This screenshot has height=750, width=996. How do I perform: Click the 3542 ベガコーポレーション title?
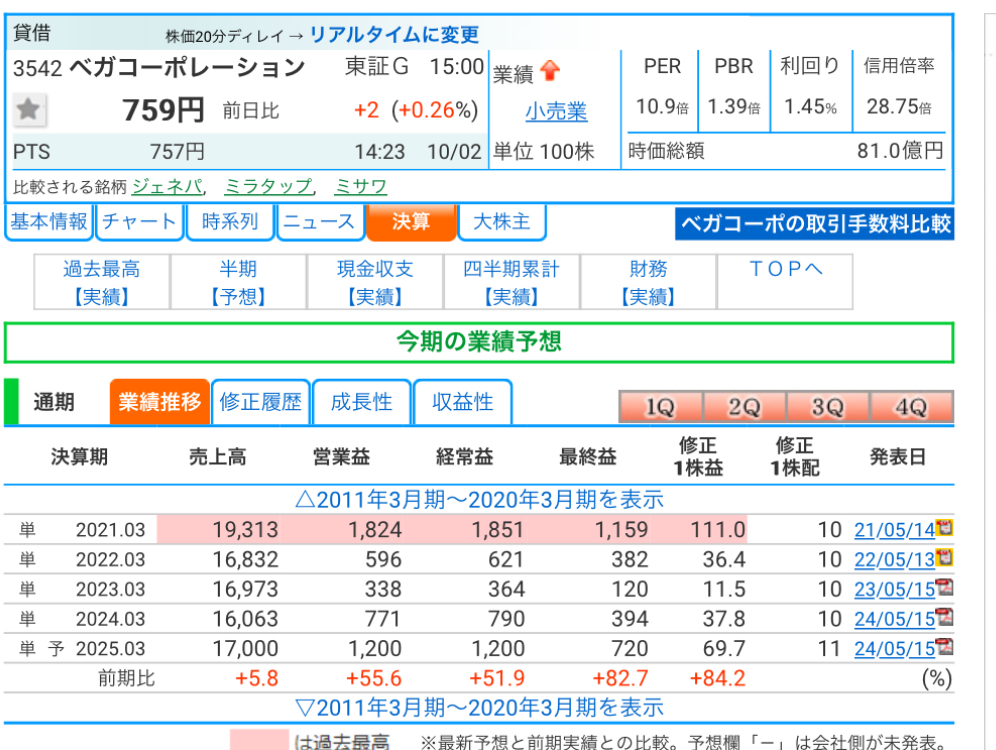[159, 67]
